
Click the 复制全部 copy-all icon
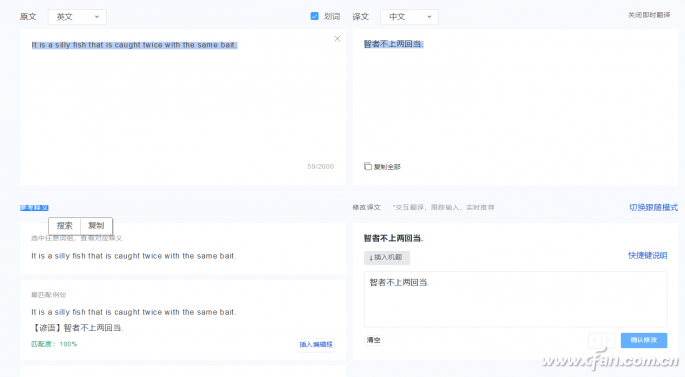point(368,166)
